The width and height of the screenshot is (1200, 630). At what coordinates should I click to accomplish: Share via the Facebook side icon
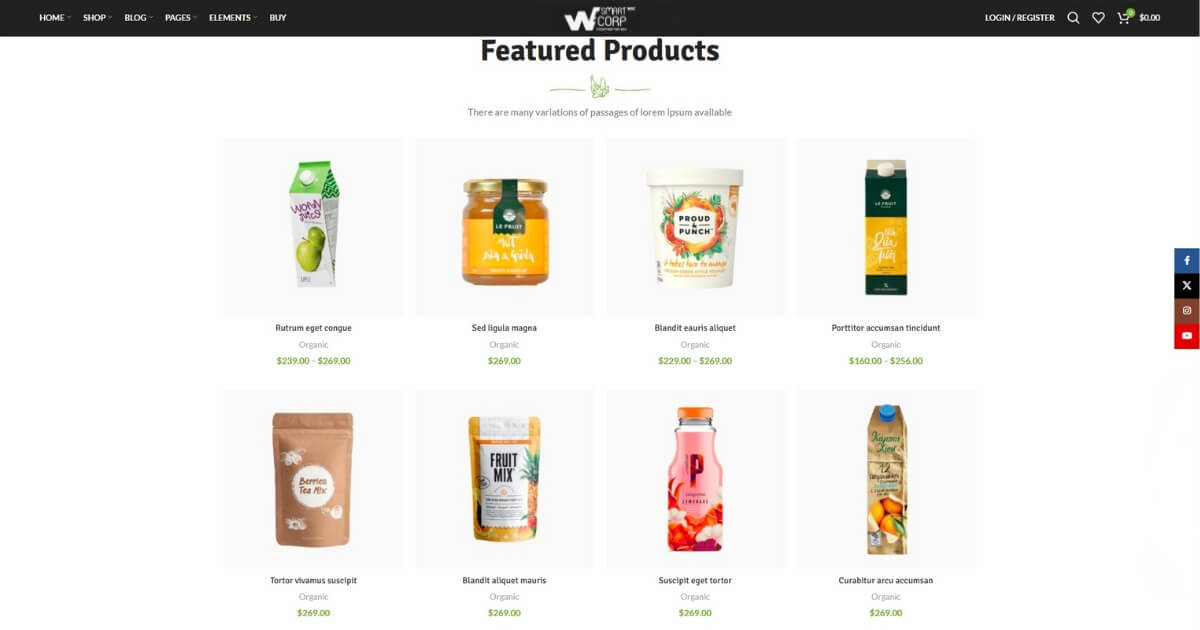(x=1187, y=261)
